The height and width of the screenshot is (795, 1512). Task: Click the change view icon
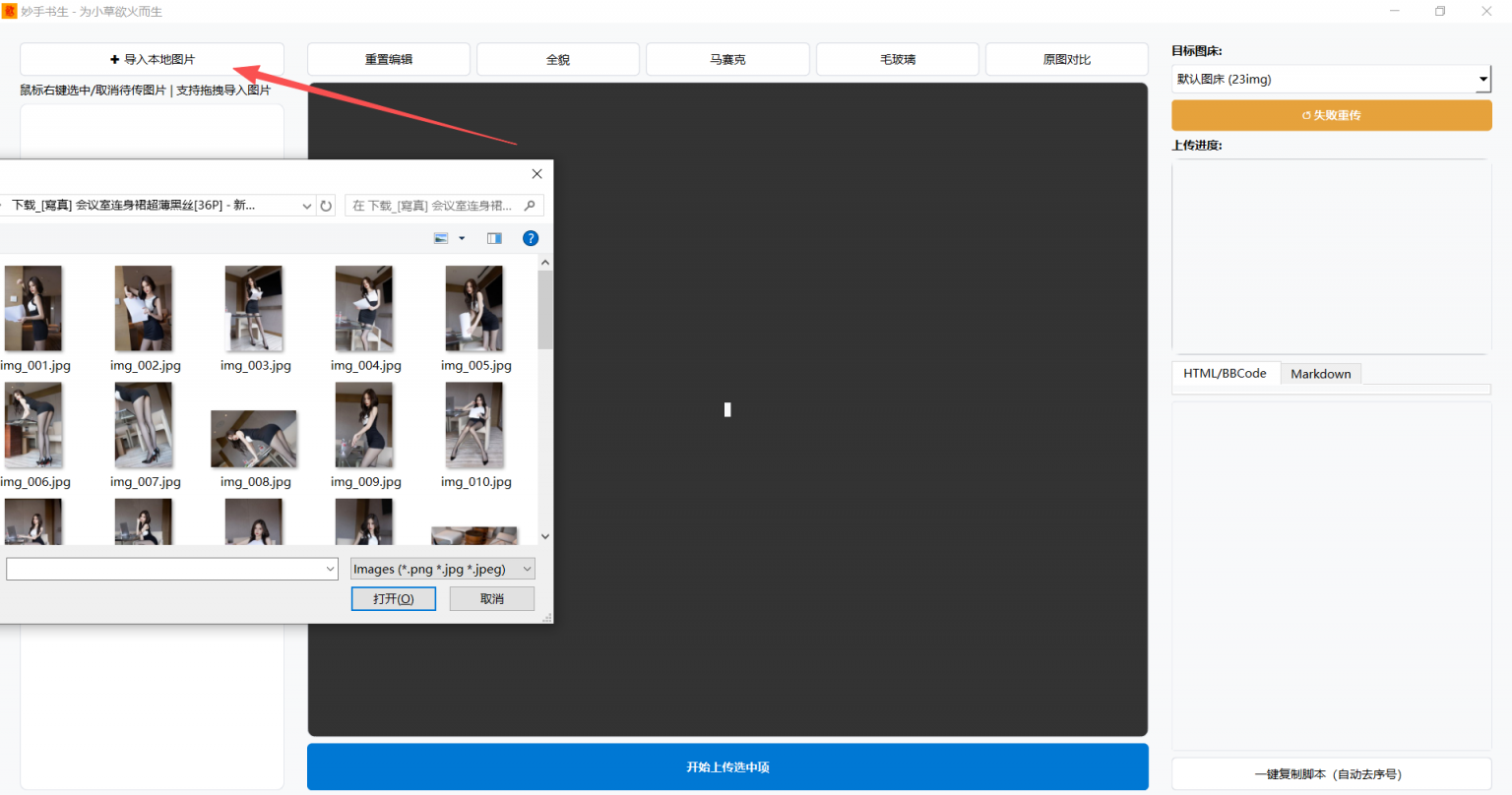click(441, 238)
